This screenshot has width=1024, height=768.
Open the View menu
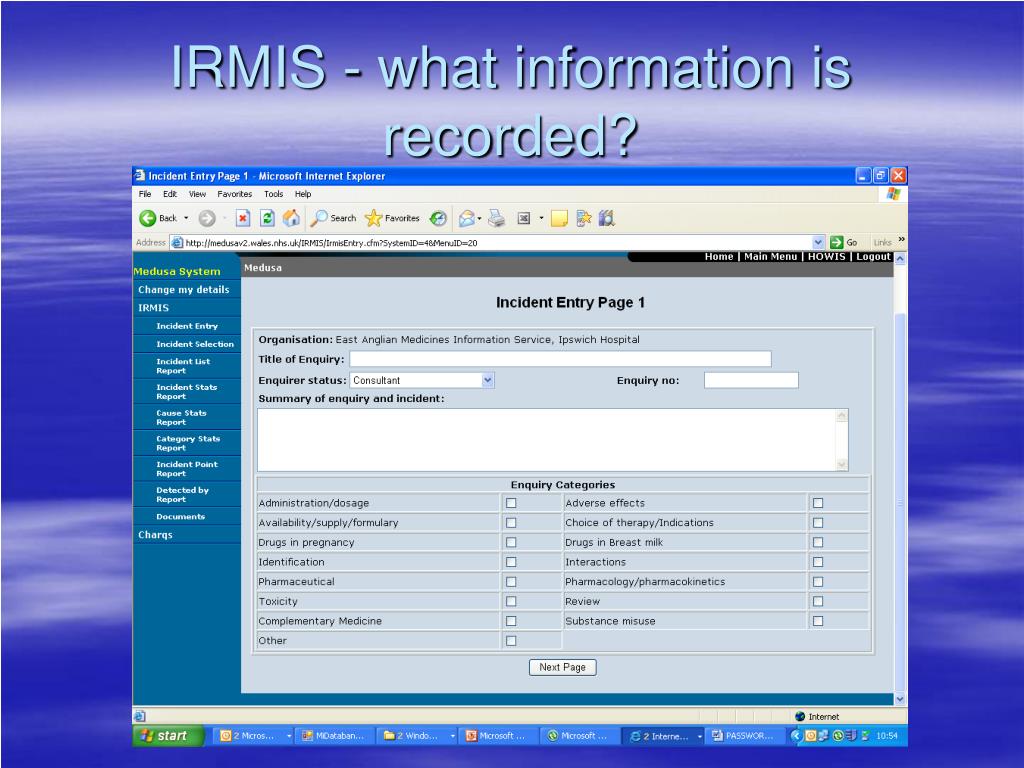click(197, 194)
